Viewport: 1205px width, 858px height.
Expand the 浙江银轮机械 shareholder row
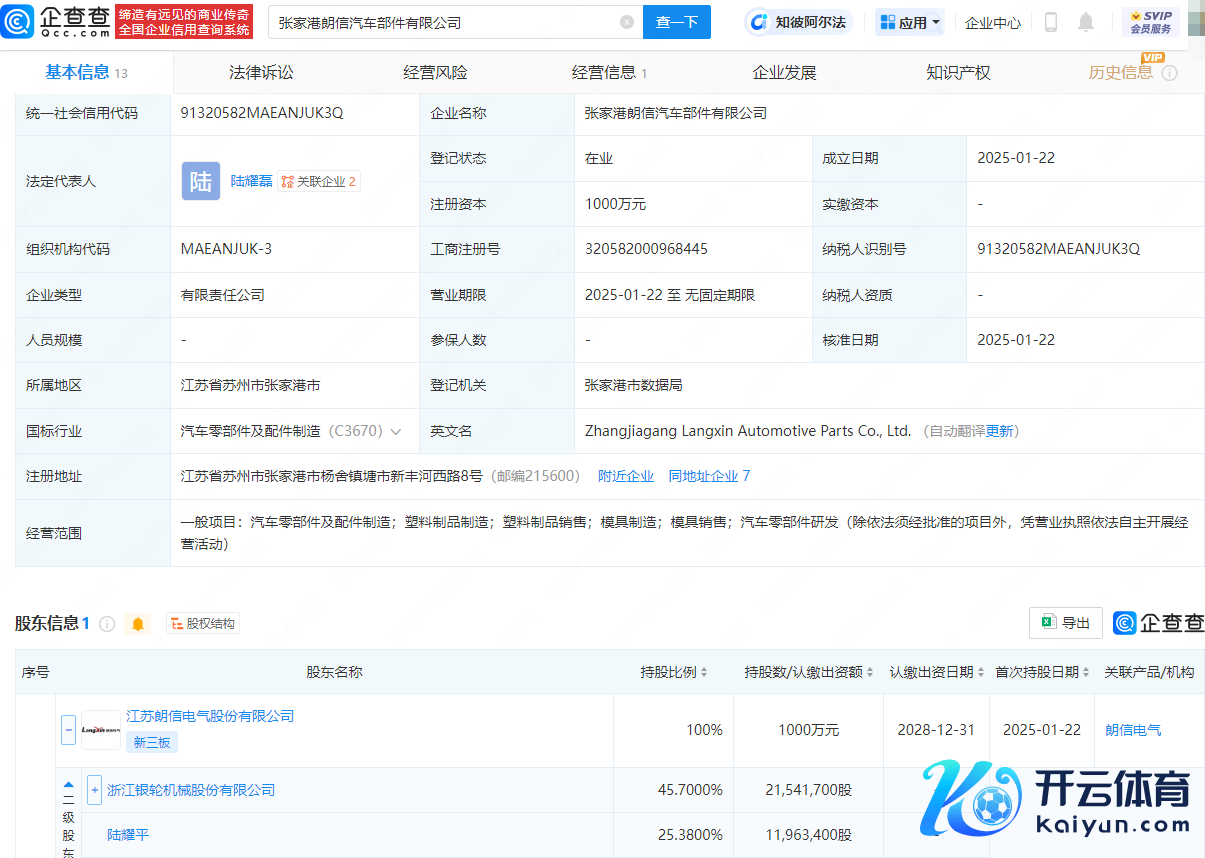(95, 790)
